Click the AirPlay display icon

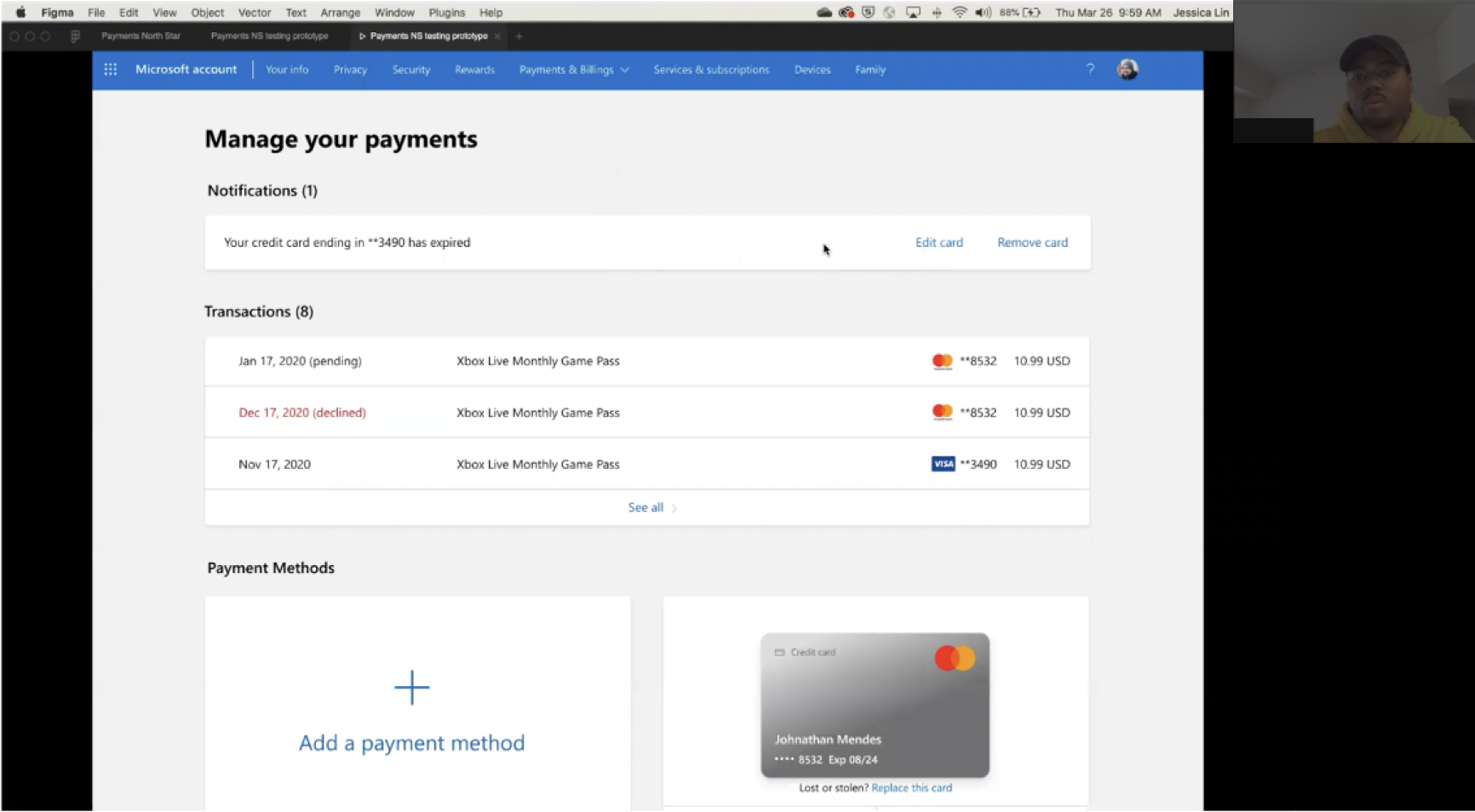913,12
